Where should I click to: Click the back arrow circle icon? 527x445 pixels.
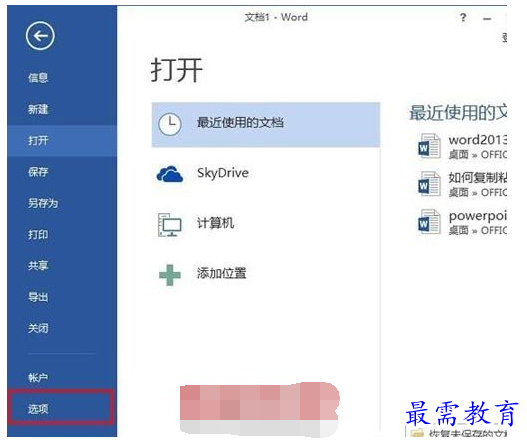point(40,36)
